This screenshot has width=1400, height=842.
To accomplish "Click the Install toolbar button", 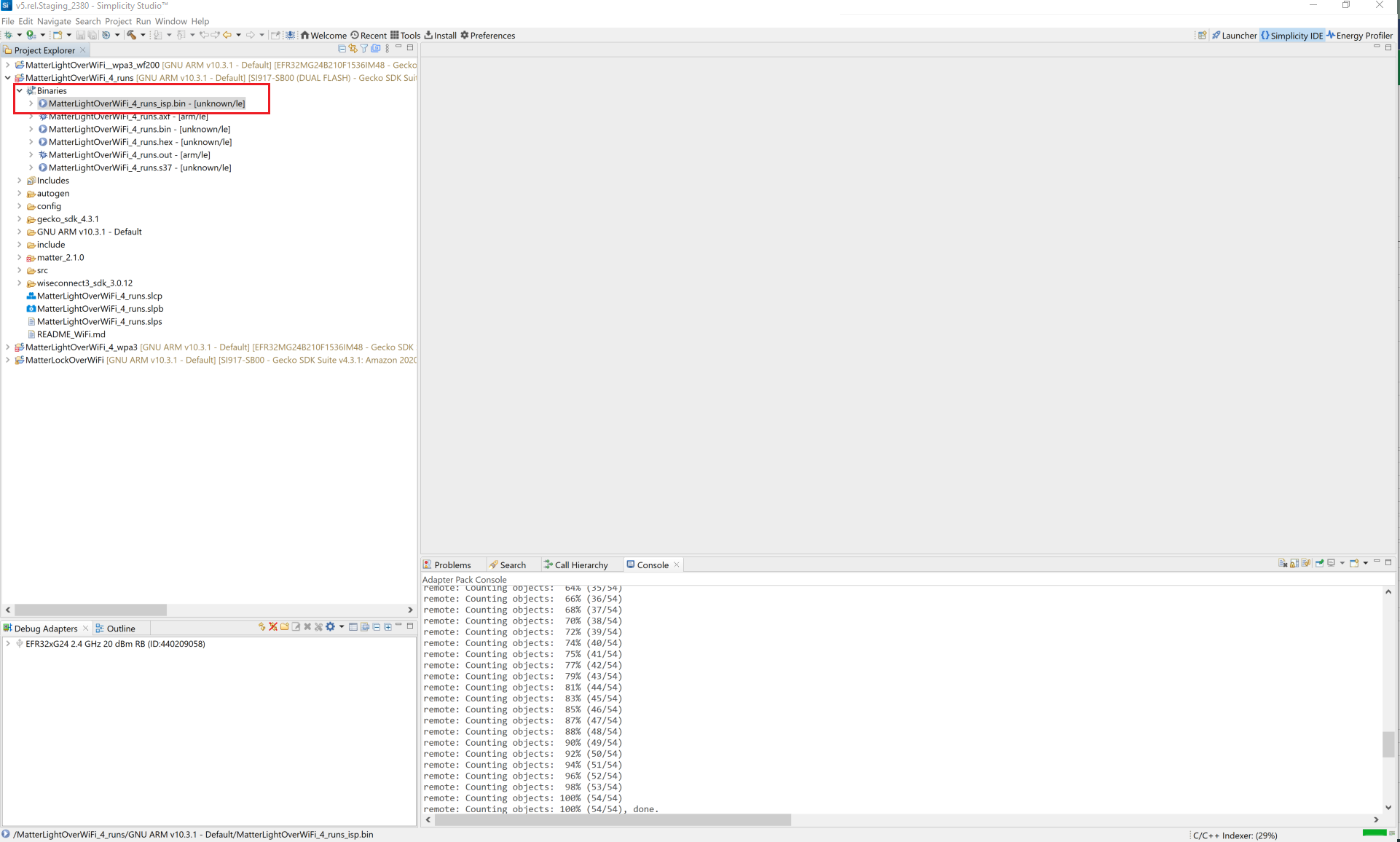I will (440, 35).
